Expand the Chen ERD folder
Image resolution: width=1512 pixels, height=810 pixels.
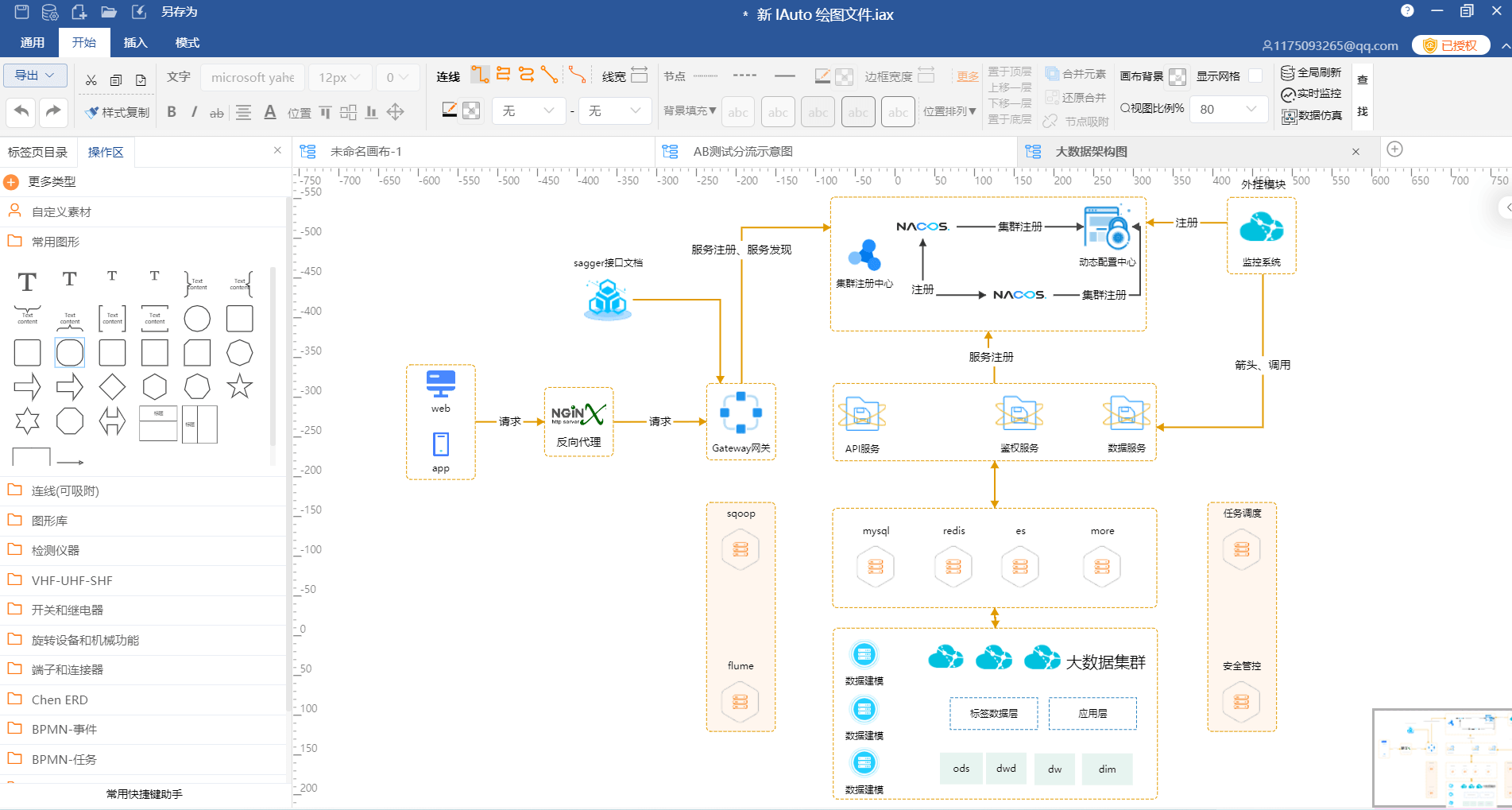pyautogui.click(x=143, y=700)
